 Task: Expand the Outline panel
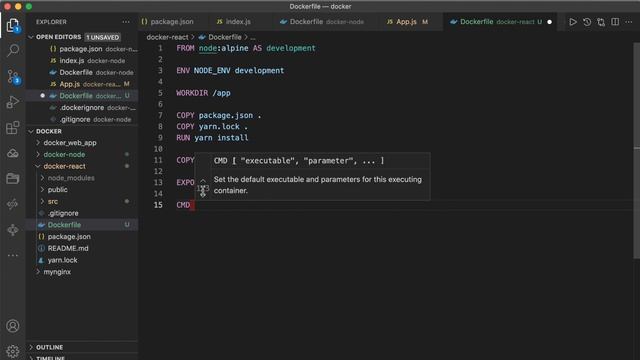coord(49,347)
